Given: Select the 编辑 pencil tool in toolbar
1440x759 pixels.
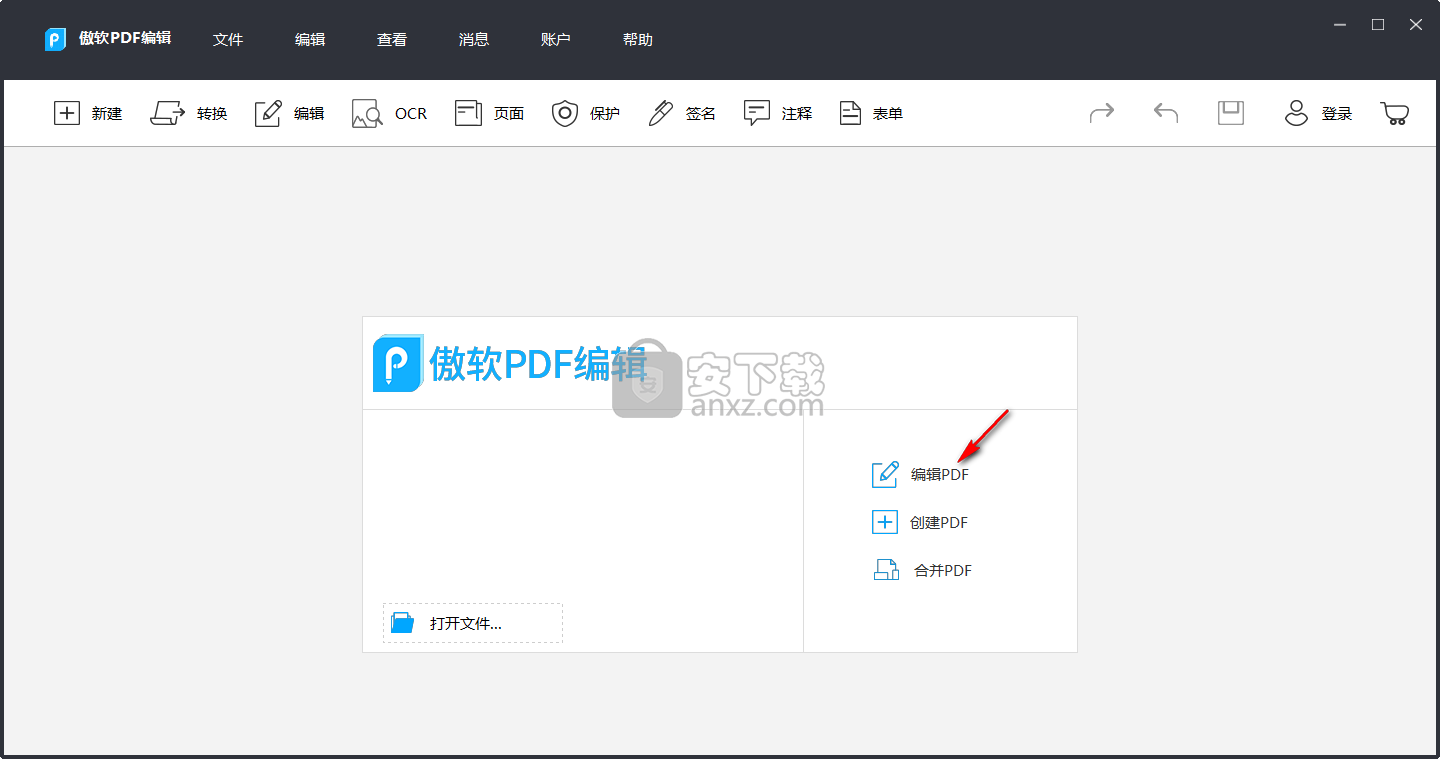Looking at the screenshot, I should (268, 113).
